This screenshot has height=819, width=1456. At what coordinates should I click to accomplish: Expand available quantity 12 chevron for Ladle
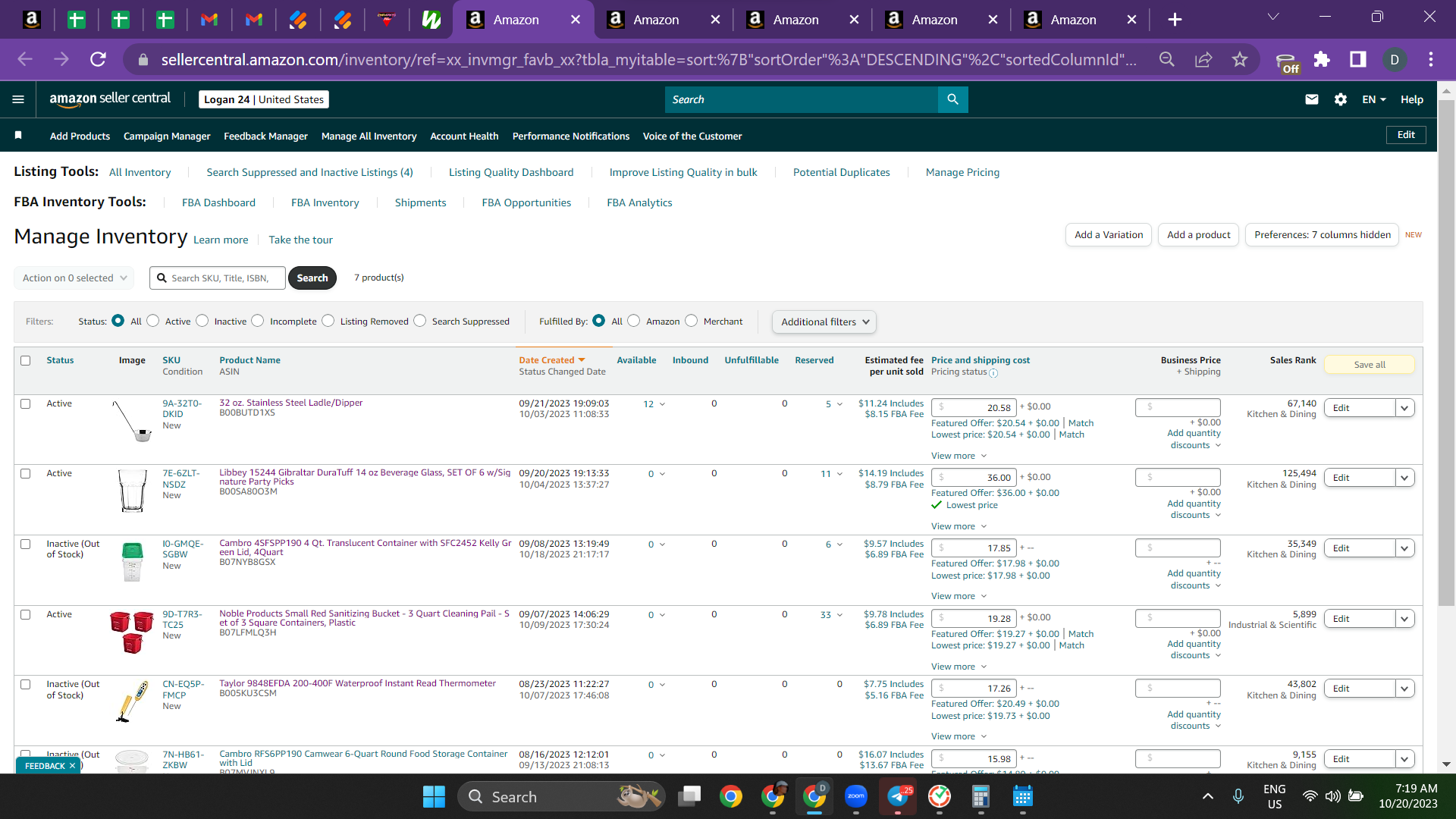pos(662,404)
